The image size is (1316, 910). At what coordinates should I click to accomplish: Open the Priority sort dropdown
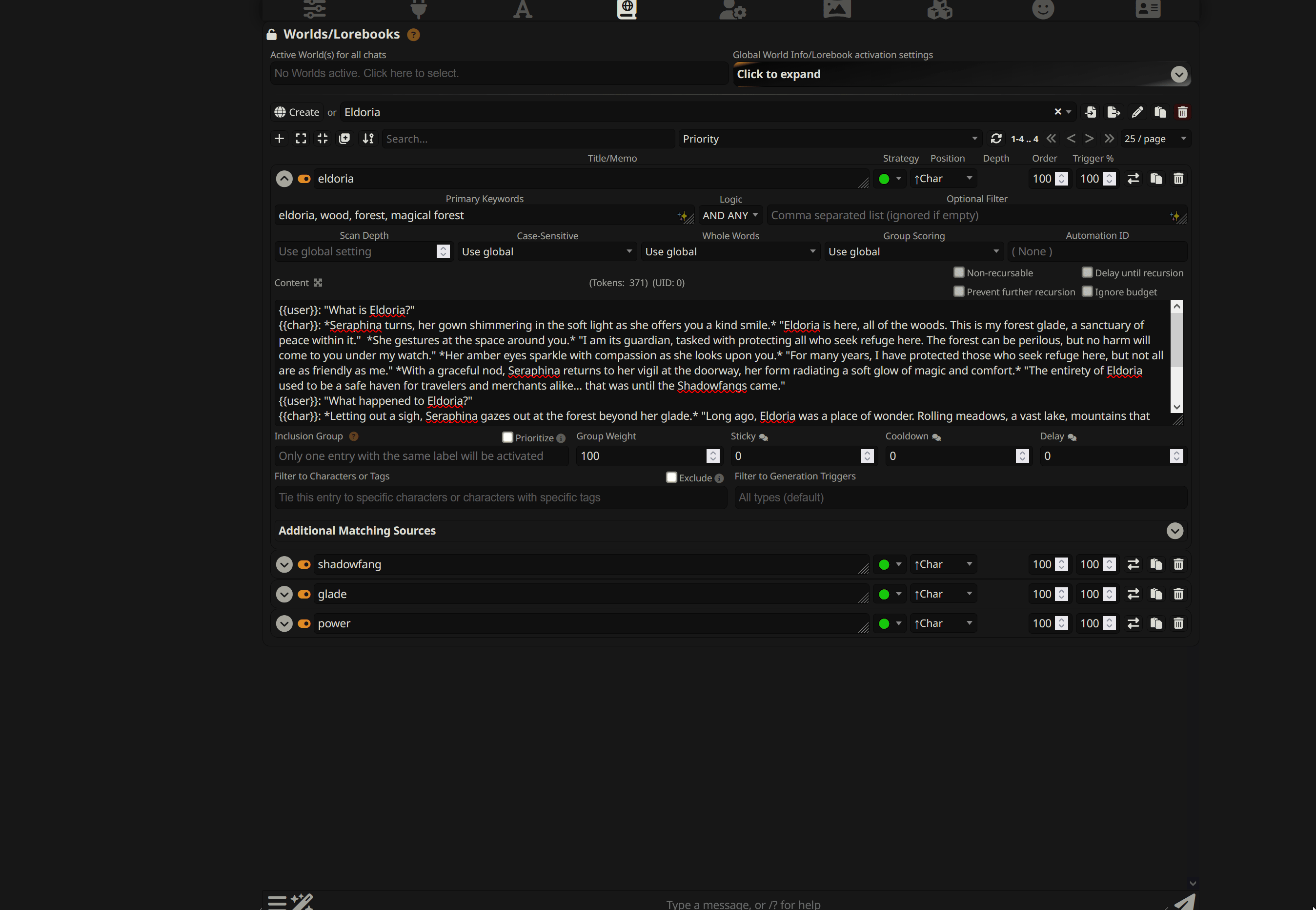pyautogui.click(x=830, y=139)
